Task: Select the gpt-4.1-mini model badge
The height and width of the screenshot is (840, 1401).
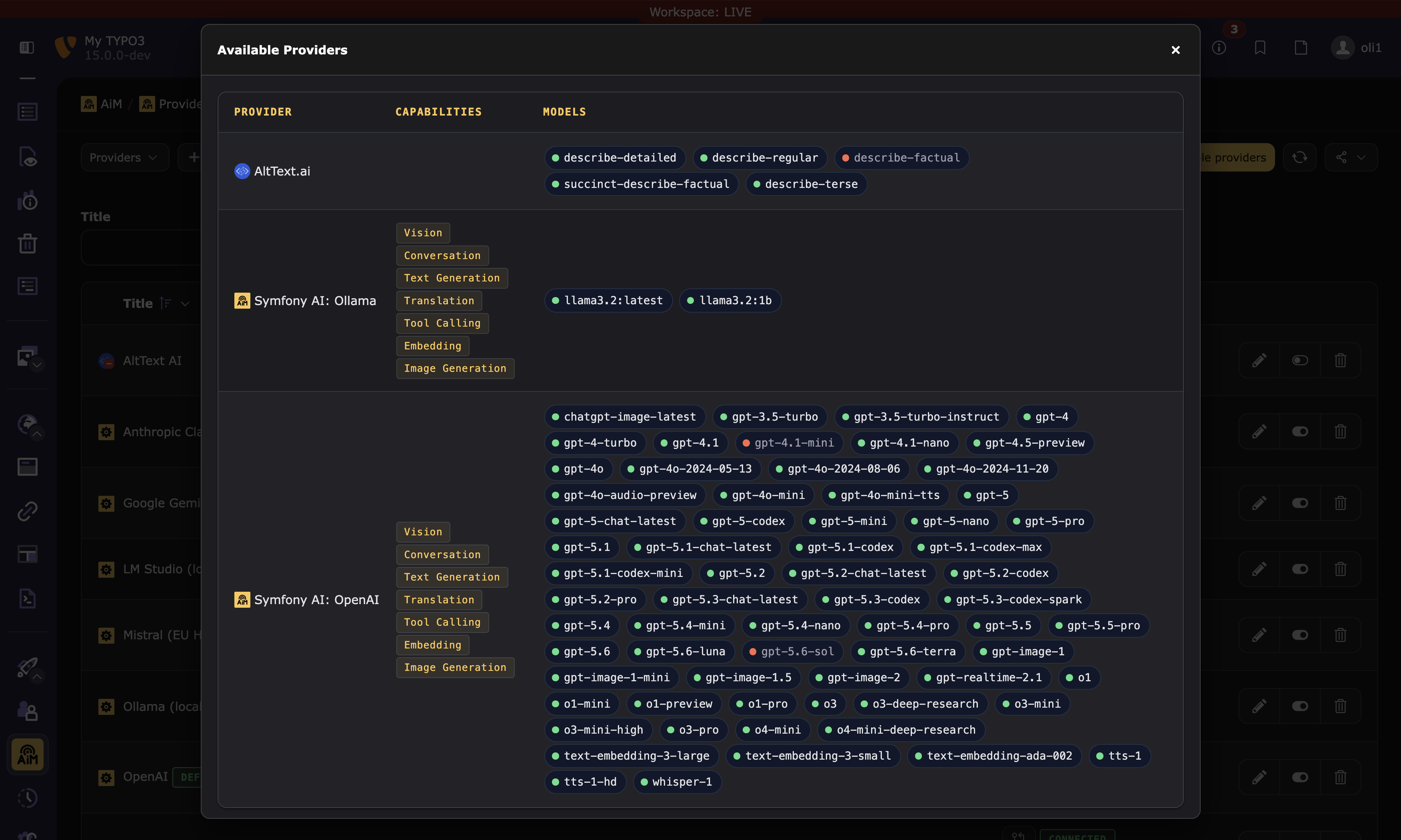Action: click(789, 443)
